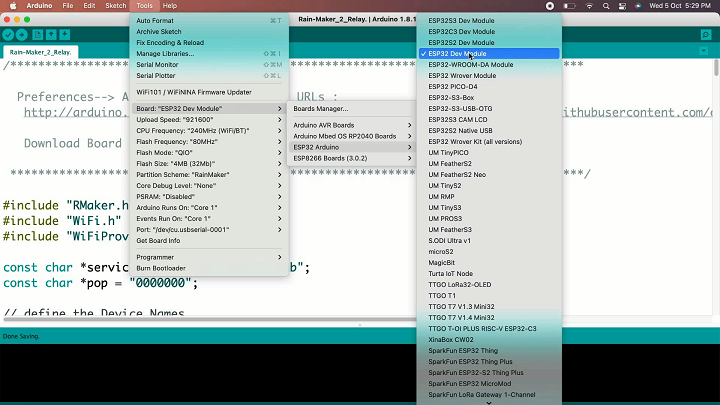Open the Sketch menu in menu bar
720x405 pixels.
pyautogui.click(x=116, y=6)
